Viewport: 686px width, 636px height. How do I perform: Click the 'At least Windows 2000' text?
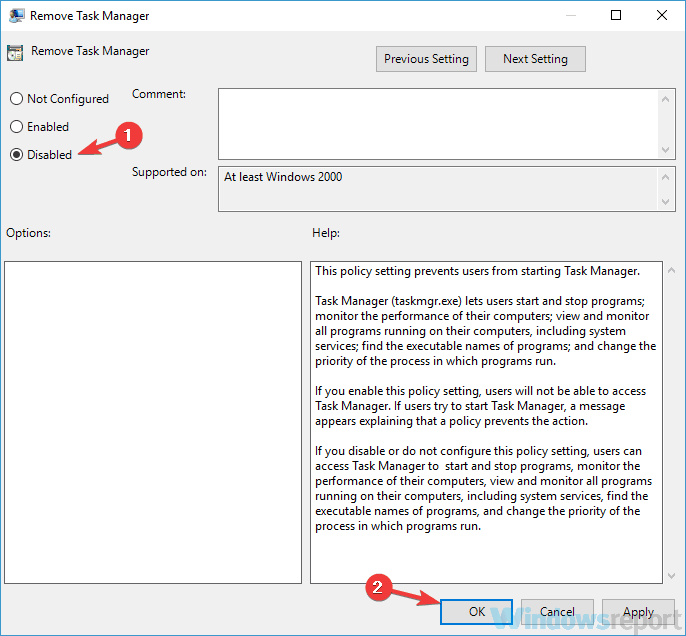click(x=283, y=177)
